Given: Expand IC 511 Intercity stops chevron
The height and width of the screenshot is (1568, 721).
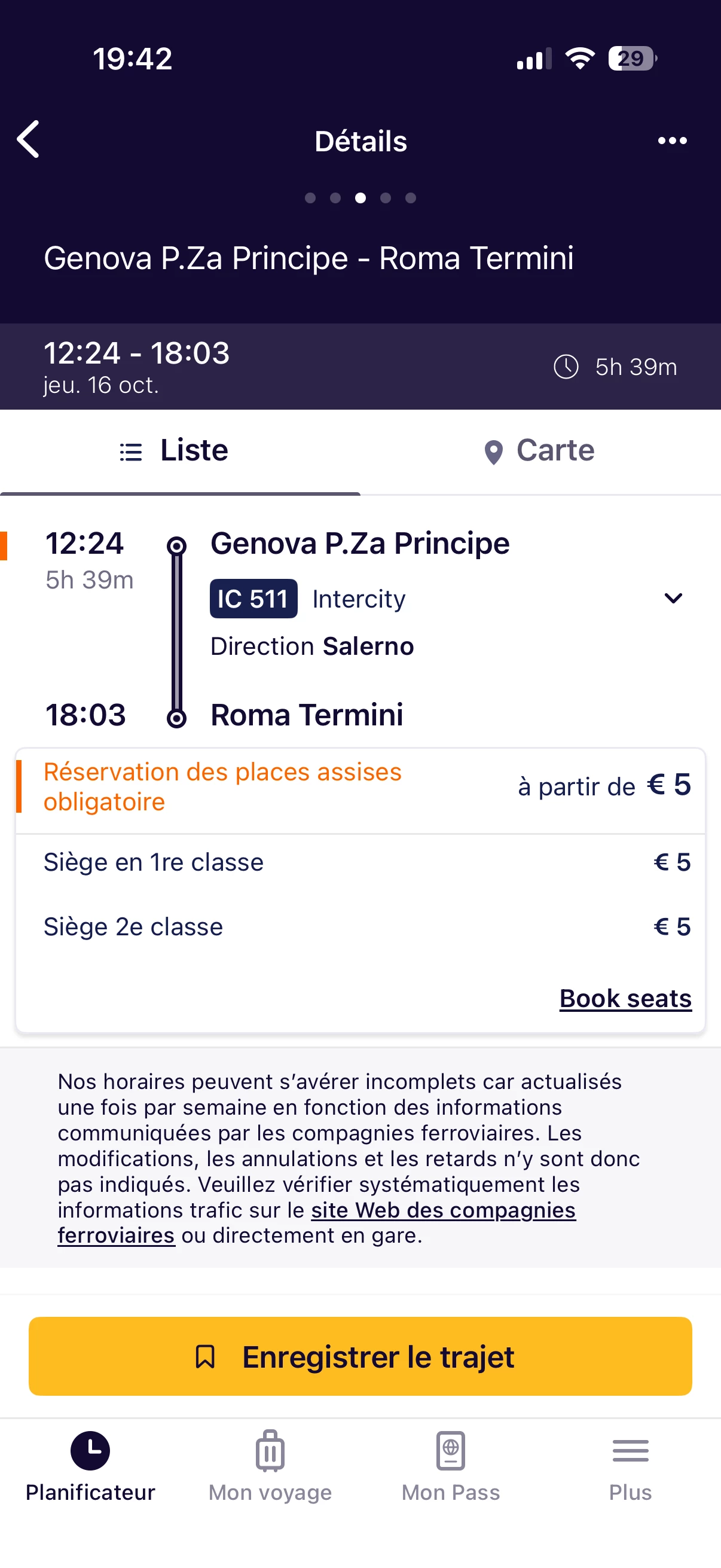Looking at the screenshot, I should [673, 599].
